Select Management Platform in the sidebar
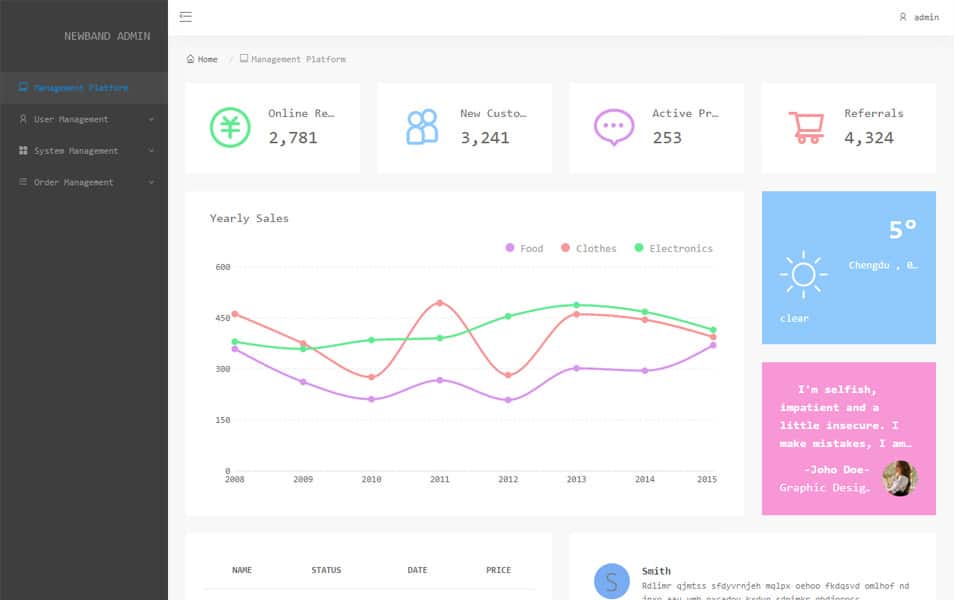Viewport: 954px width, 600px height. [x=80, y=88]
